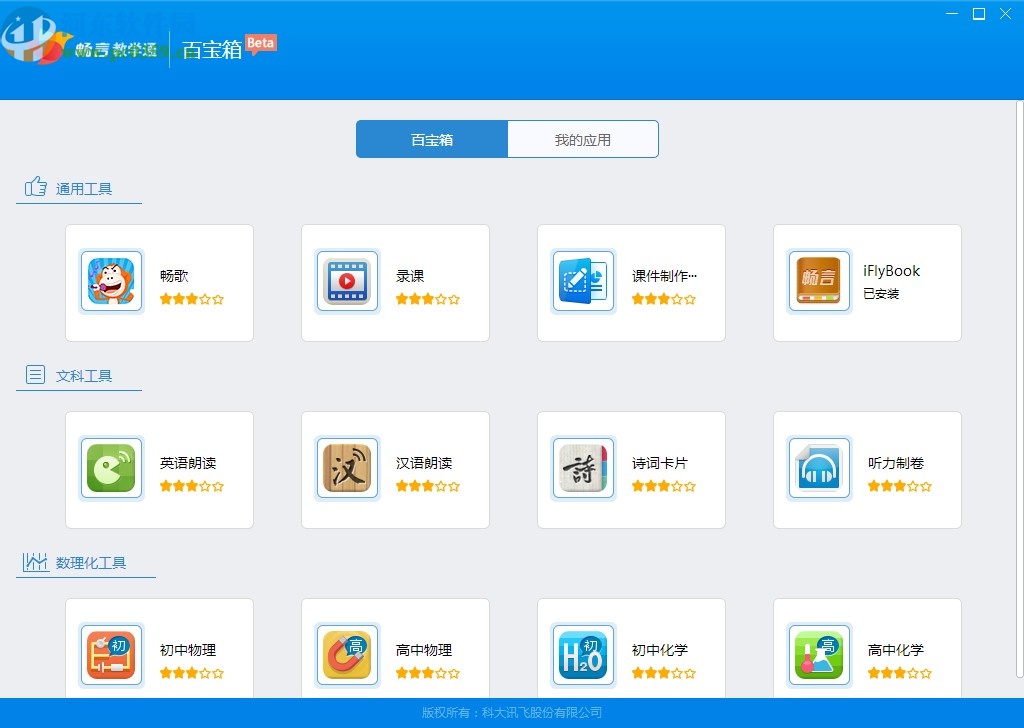Screen dimensions: 1024x728
Task: Click the 已安装 status label
Action: click(x=881, y=294)
